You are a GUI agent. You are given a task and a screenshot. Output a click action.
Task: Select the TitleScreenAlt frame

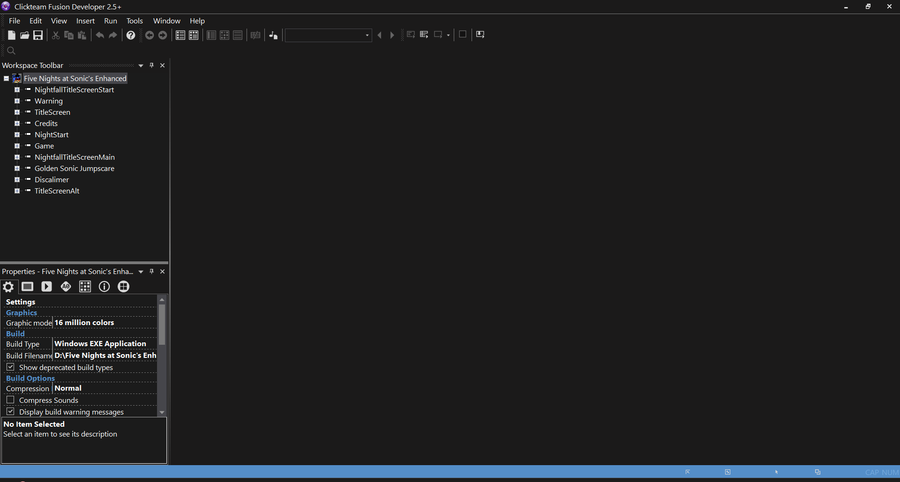click(57, 191)
